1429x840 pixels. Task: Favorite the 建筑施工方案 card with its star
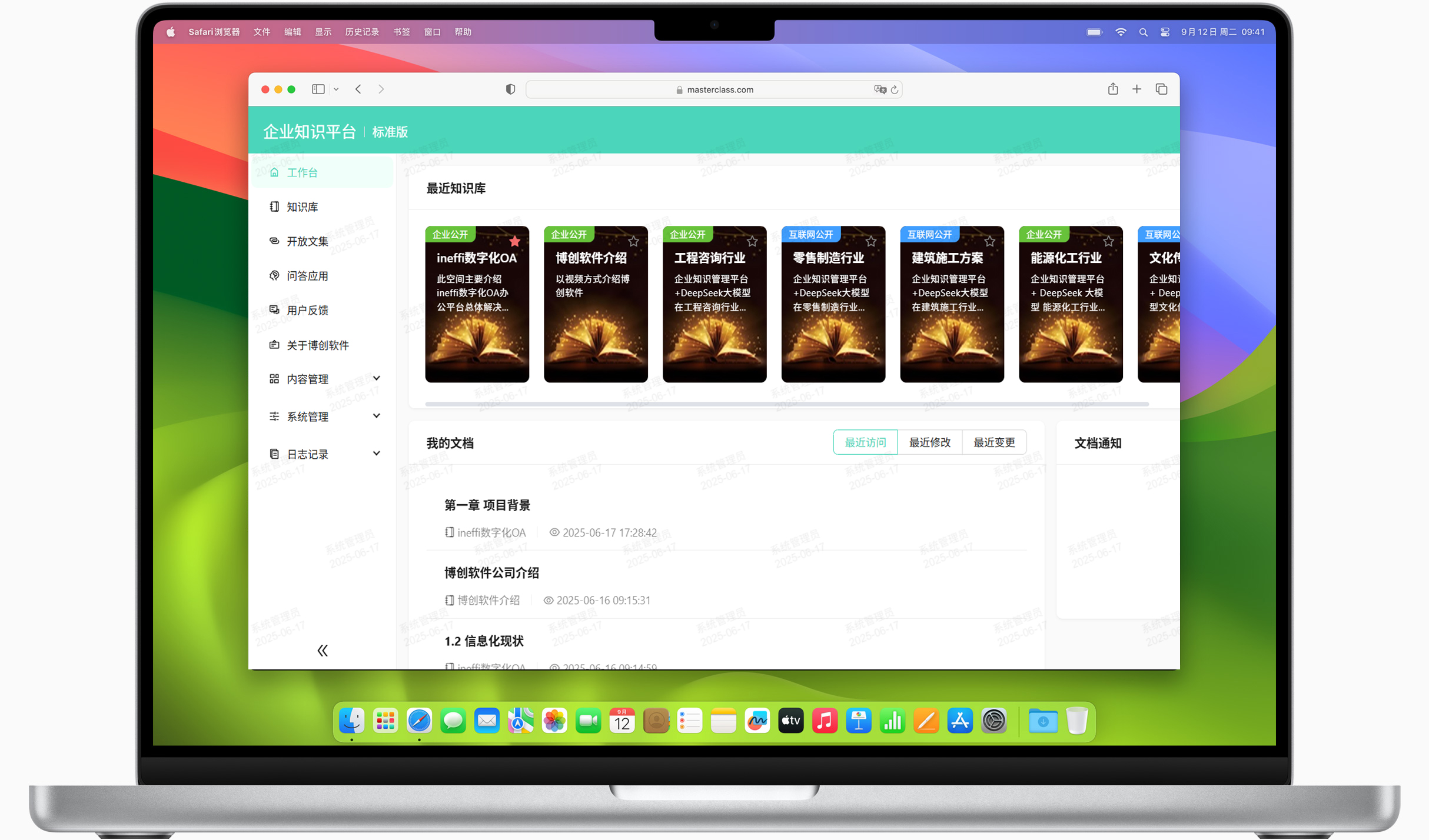click(990, 241)
